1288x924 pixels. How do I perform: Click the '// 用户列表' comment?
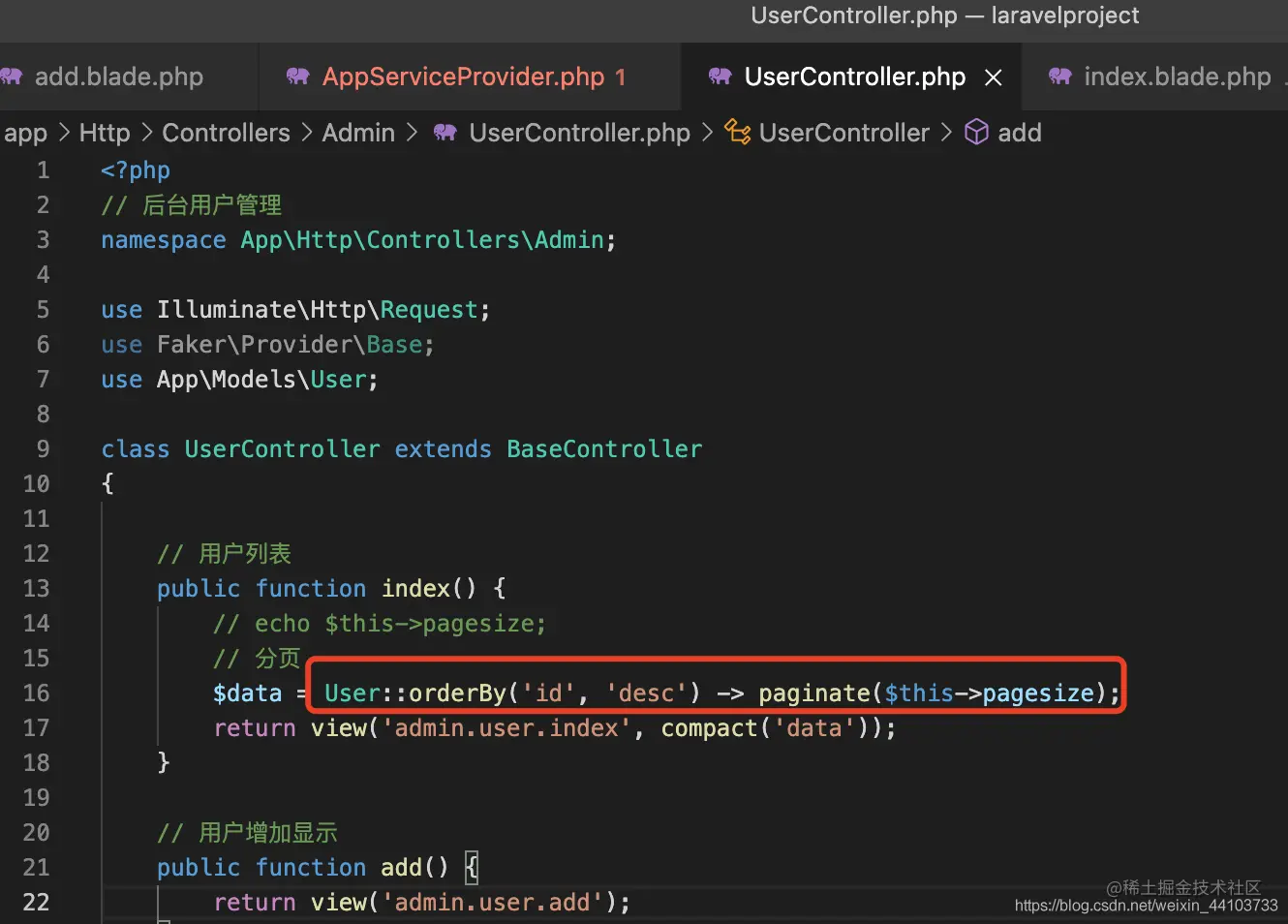point(224,554)
